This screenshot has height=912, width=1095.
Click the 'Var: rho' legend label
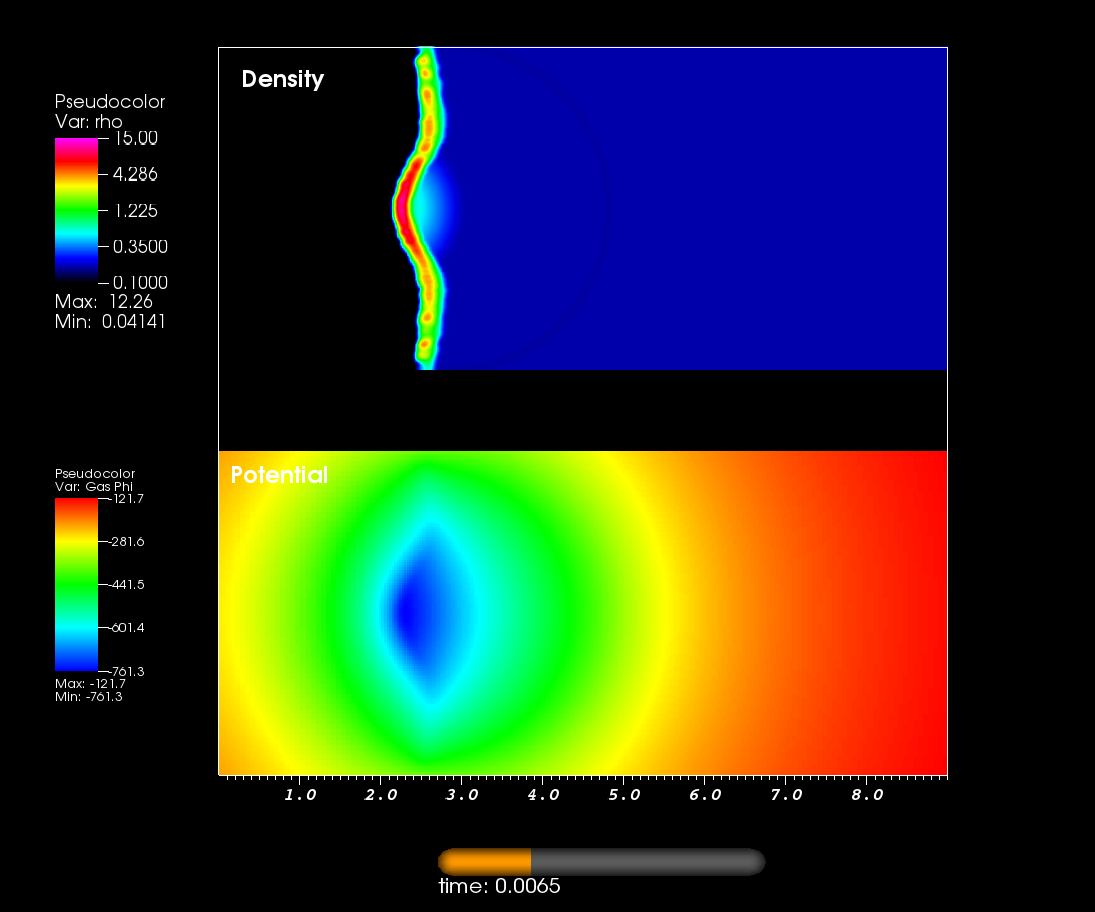[x=89, y=122]
